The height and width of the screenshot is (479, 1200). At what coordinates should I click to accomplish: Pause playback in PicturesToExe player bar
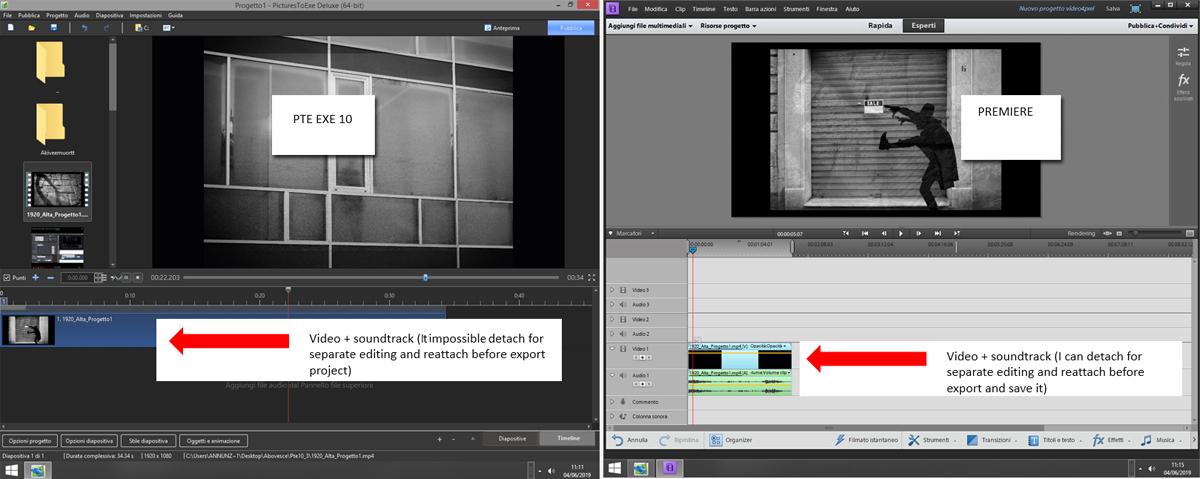127,277
